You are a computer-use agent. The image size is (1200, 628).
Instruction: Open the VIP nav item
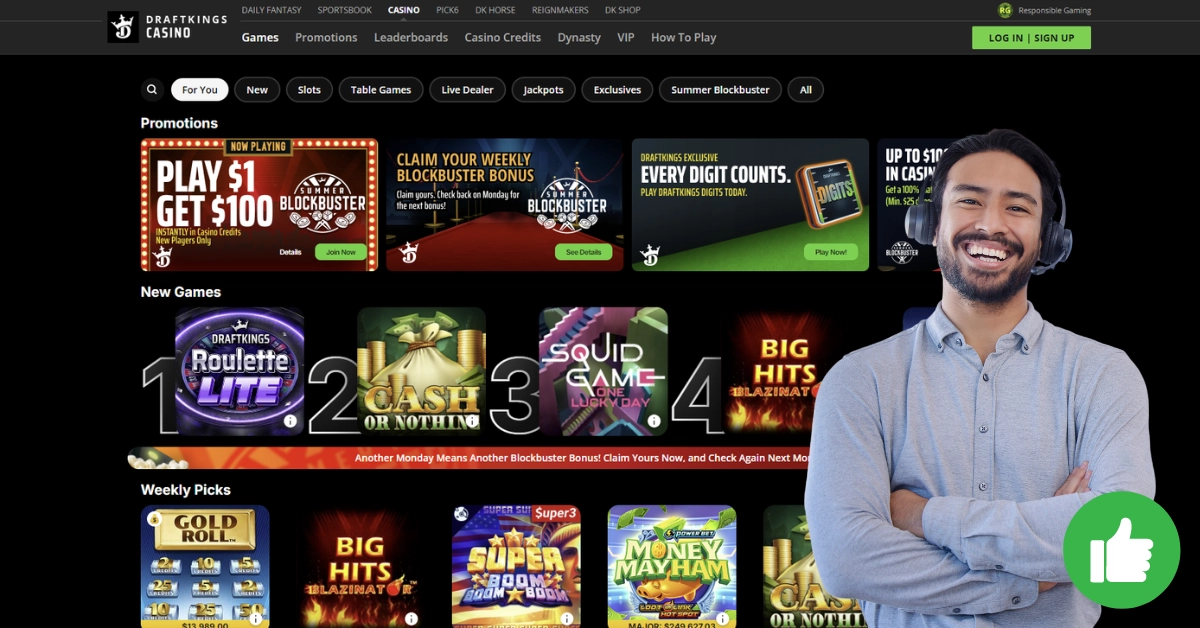(x=626, y=38)
